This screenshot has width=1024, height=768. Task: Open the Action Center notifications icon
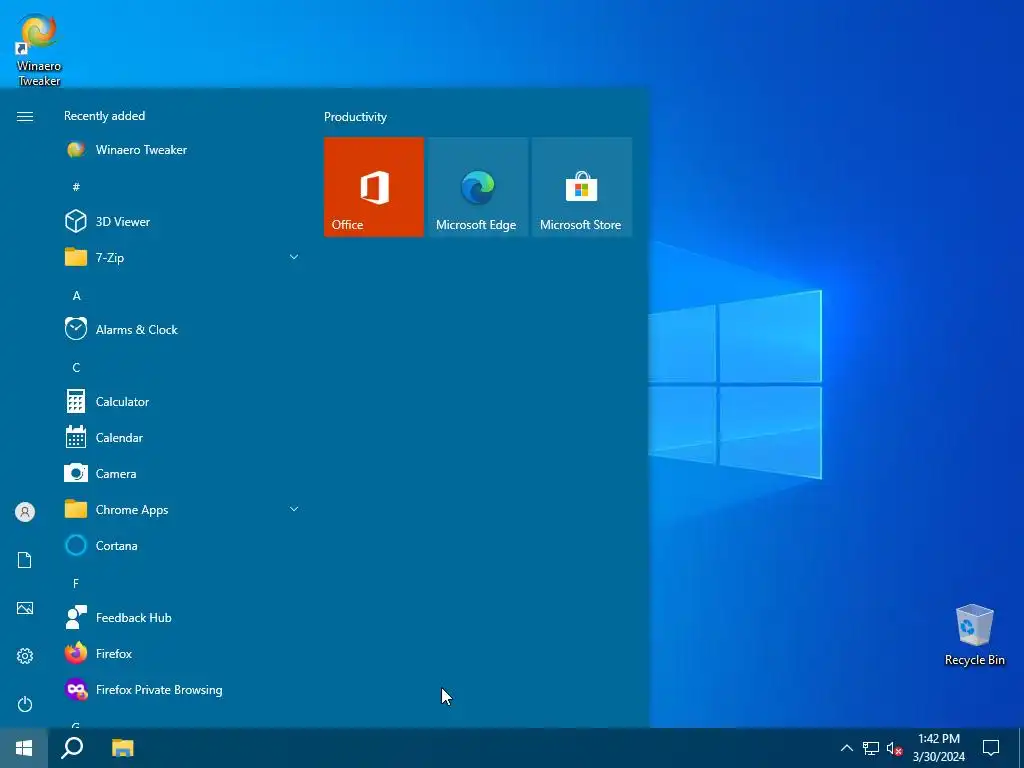coord(991,748)
